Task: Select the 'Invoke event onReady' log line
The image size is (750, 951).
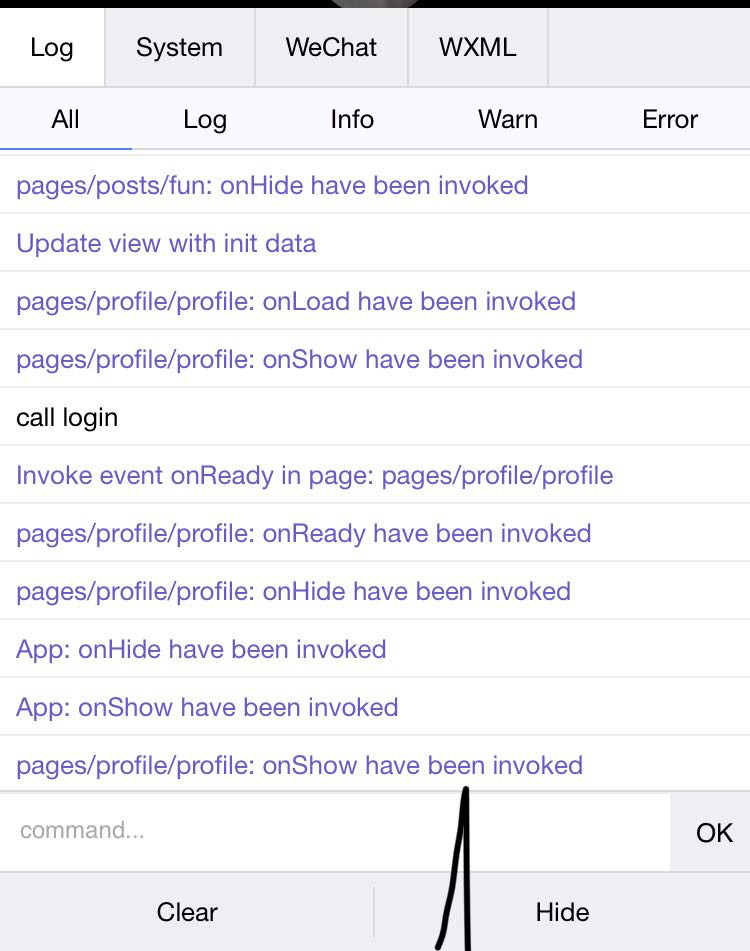Action: tap(314, 475)
